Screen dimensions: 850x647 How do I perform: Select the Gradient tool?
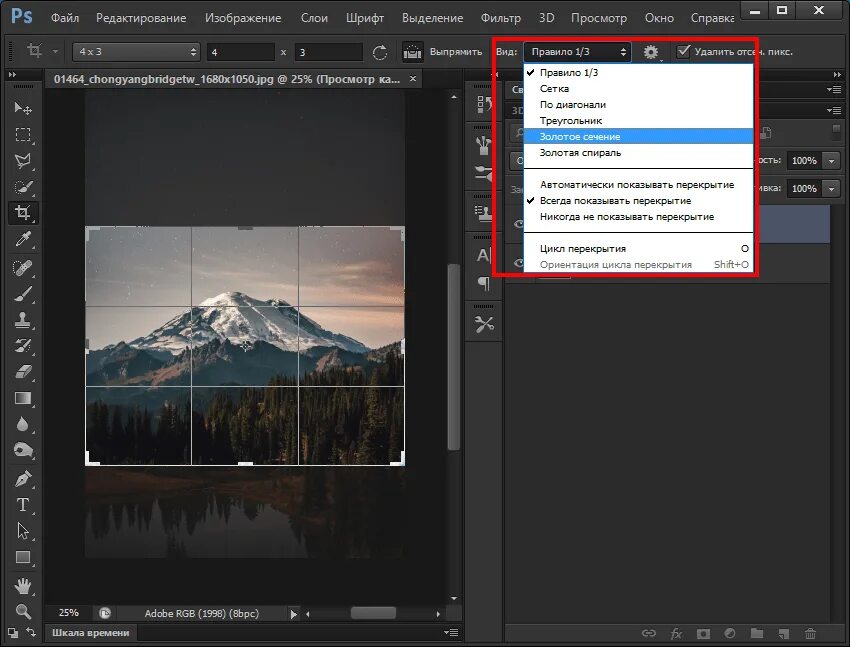pos(23,398)
